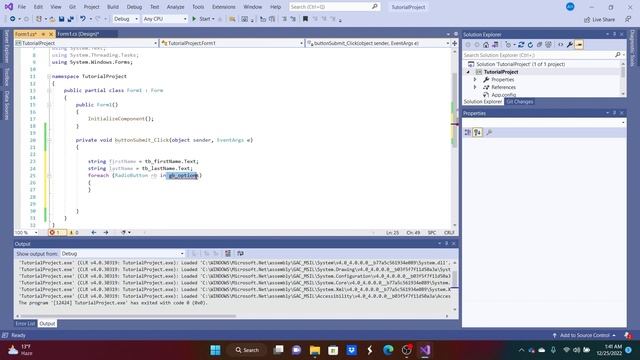Refresh the Solution Explorer
Screen dimensions: 640x360
click(530, 45)
